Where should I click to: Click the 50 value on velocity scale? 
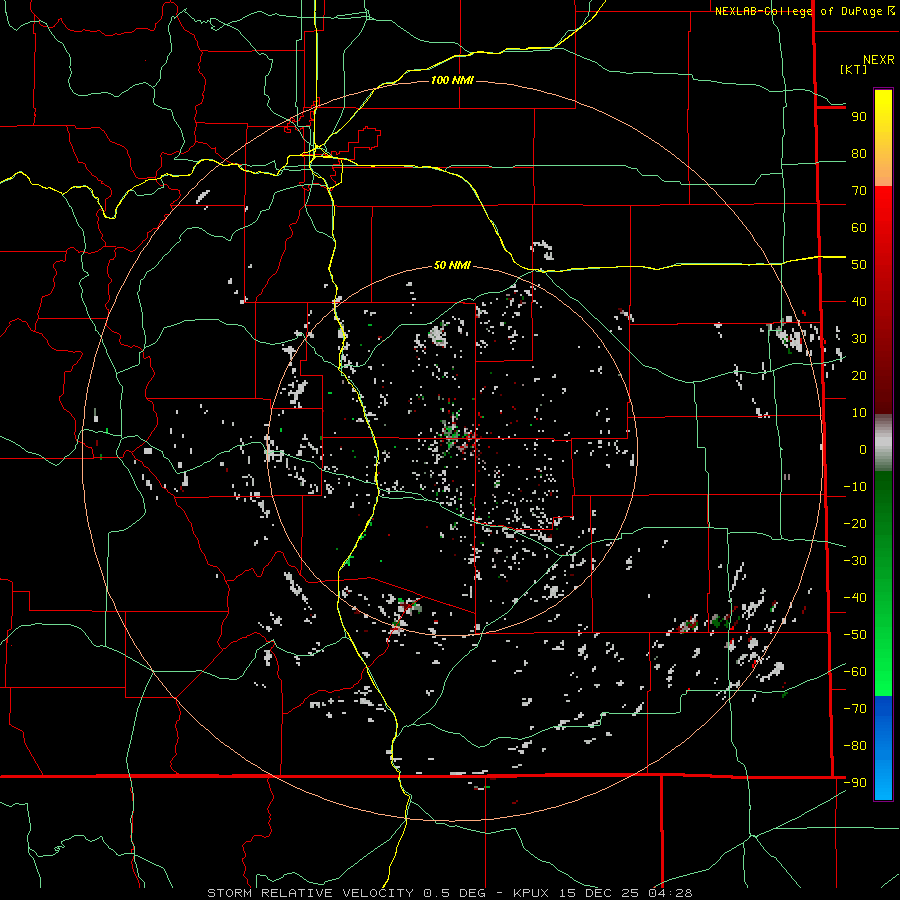(859, 265)
